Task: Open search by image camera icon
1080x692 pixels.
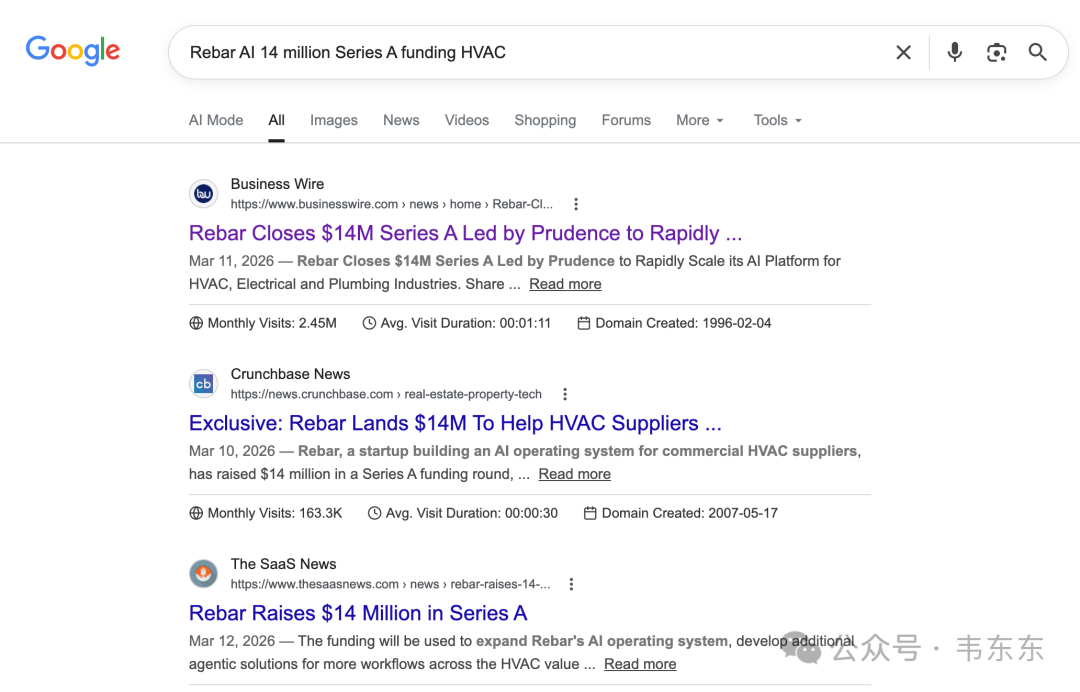Action: coord(996,52)
